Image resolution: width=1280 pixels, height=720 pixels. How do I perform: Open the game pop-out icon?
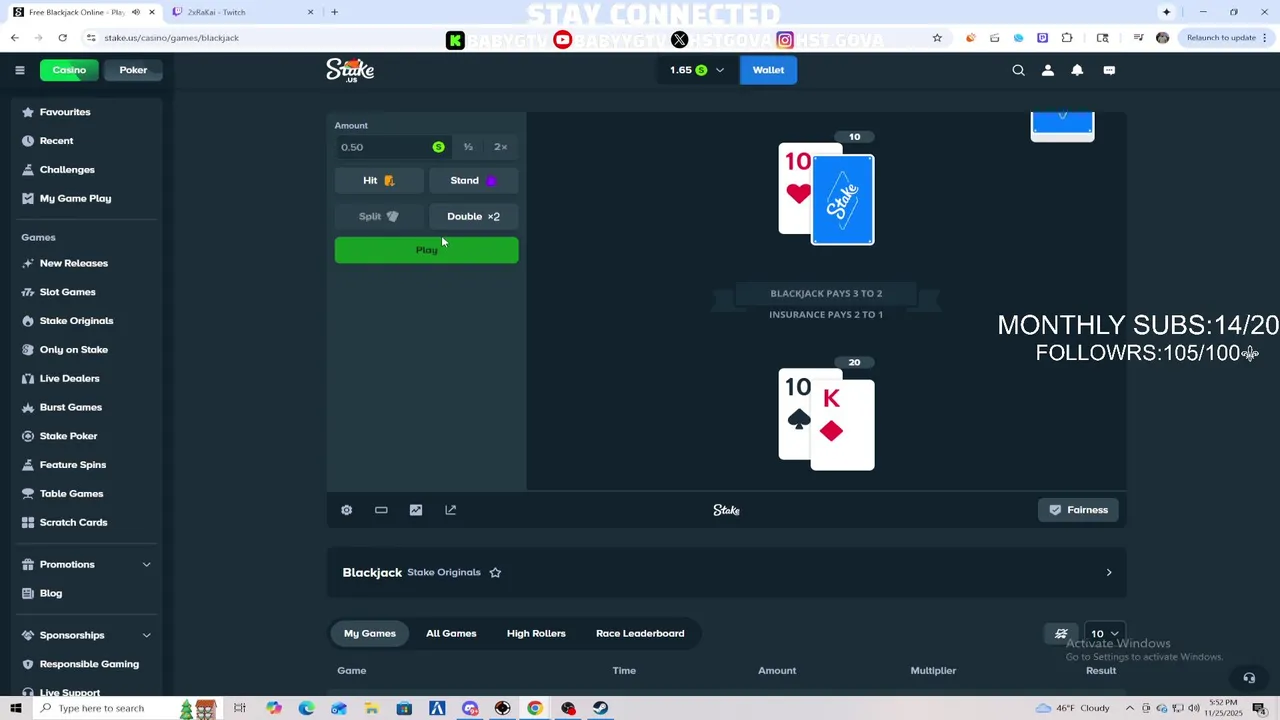(x=451, y=510)
